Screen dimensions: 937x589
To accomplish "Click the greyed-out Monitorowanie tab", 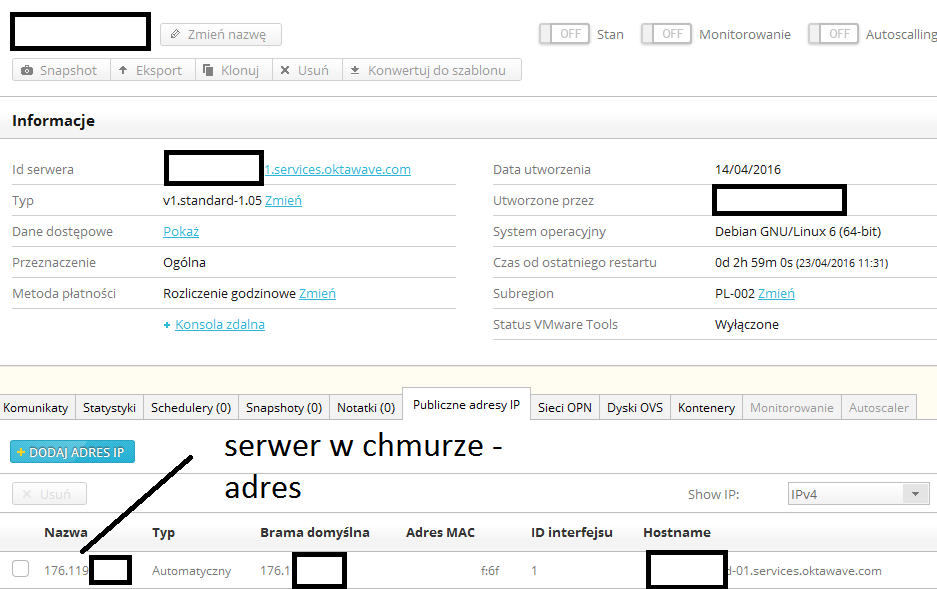I will (x=792, y=407).
